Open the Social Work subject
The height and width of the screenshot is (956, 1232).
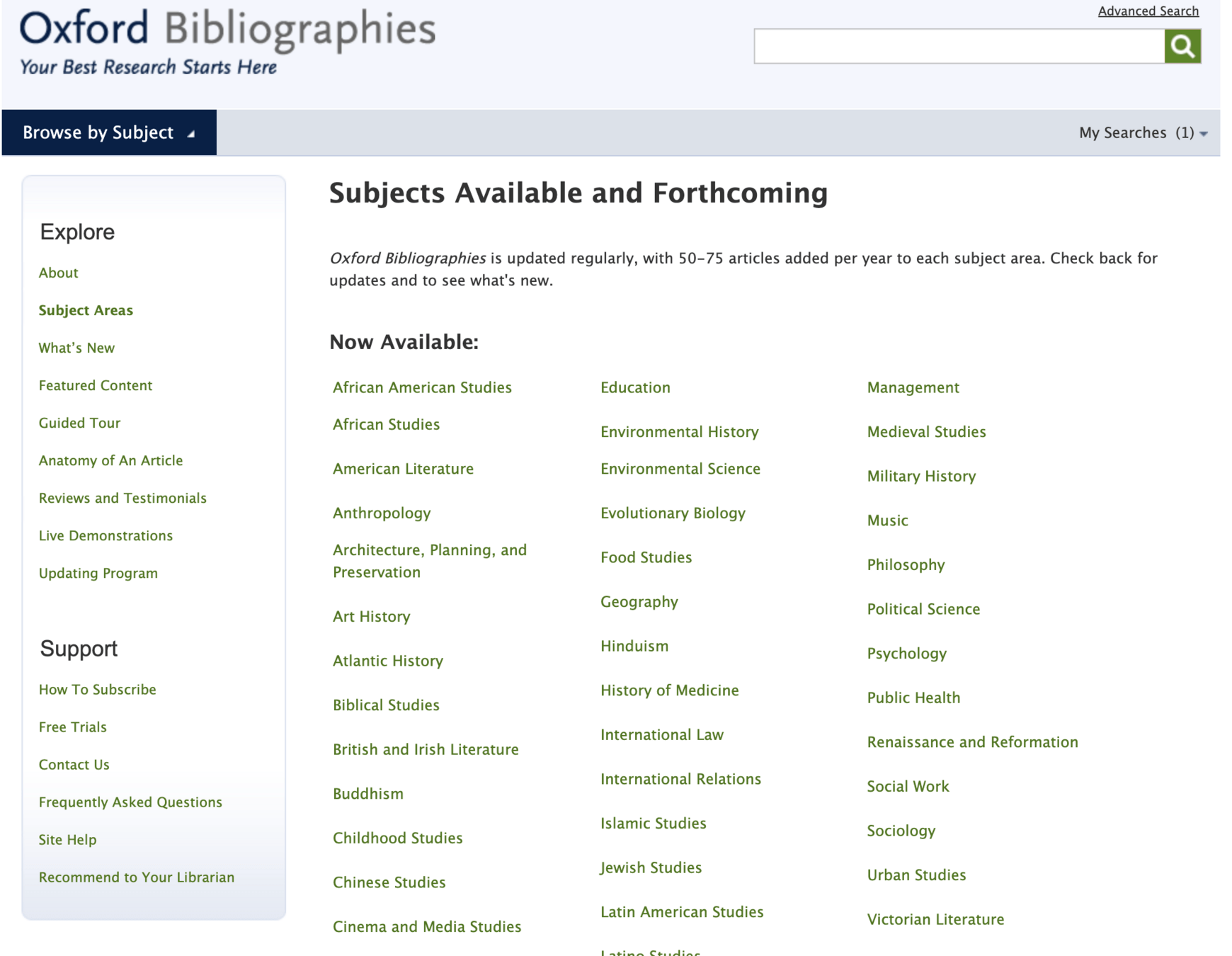(x=908, y=786)
